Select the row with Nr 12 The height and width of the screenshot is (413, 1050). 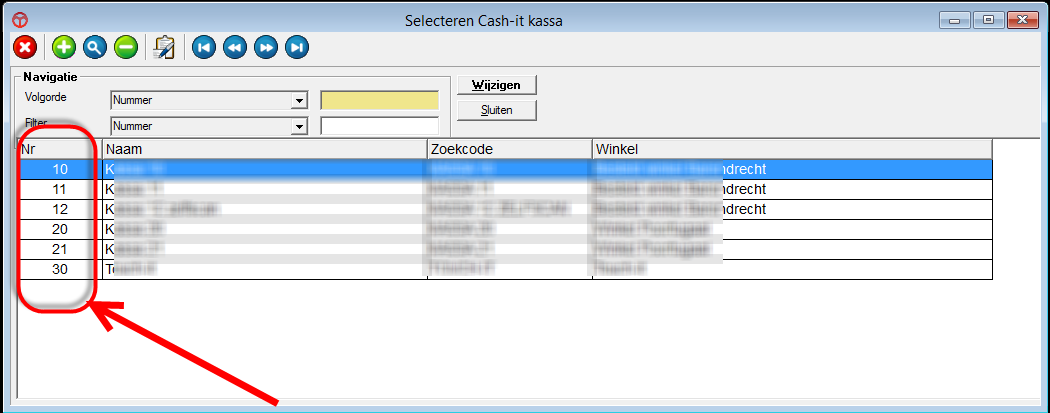pyautogui.click(x=506, y=210)
